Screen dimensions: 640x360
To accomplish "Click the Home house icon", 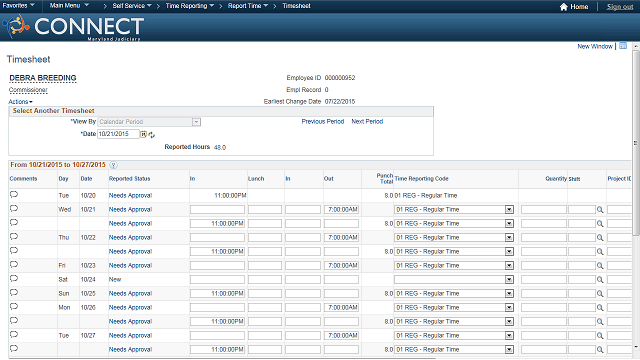I will [564, 7].
